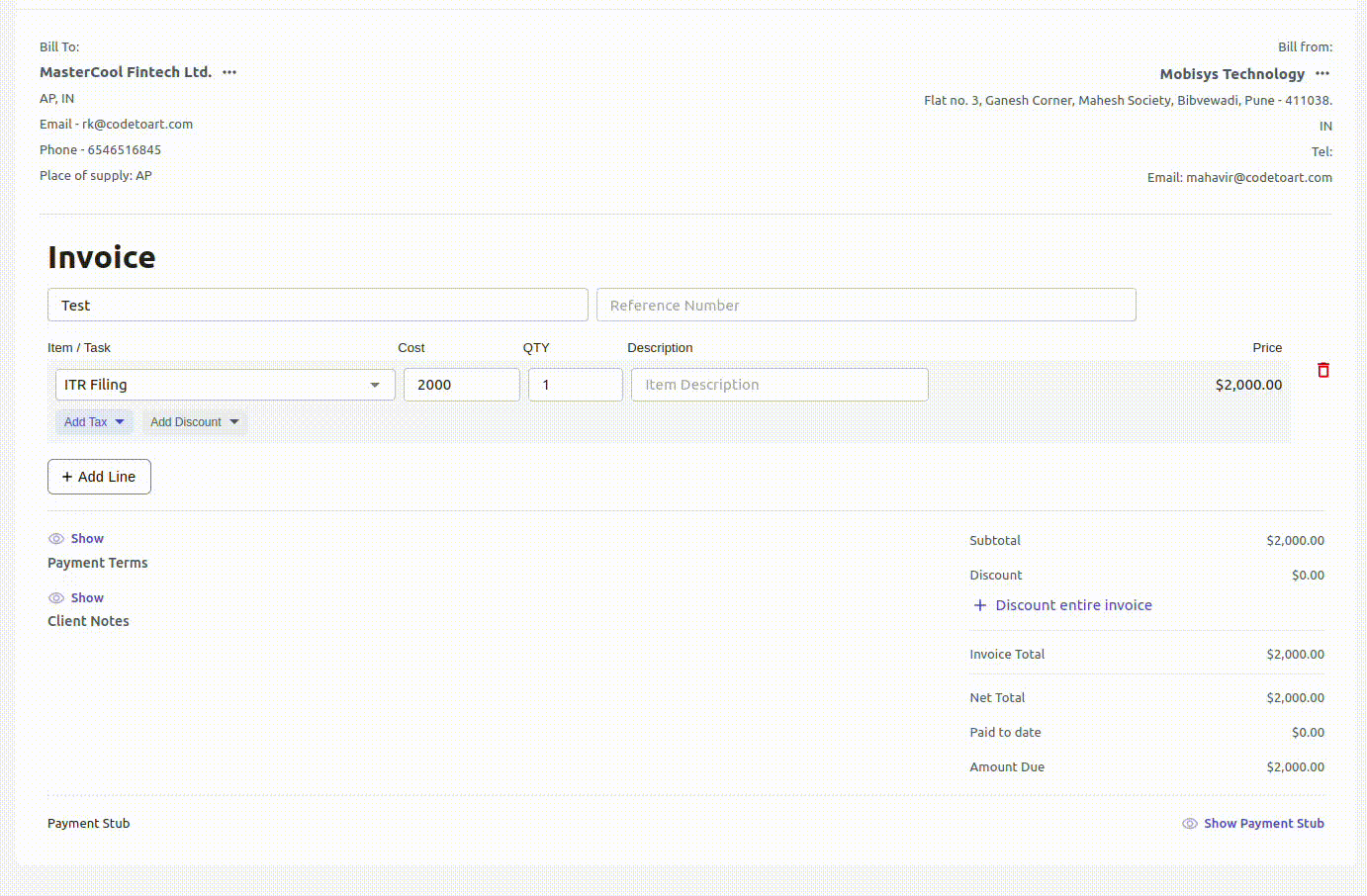Viewport: 1367px width, 896px height.
Task: Click Show link above Client Notes
Action: point(87,598)
